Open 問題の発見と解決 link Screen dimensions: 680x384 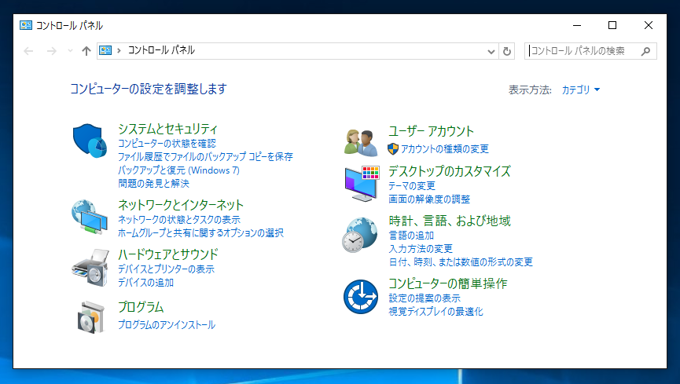click(x=154, y=184)
